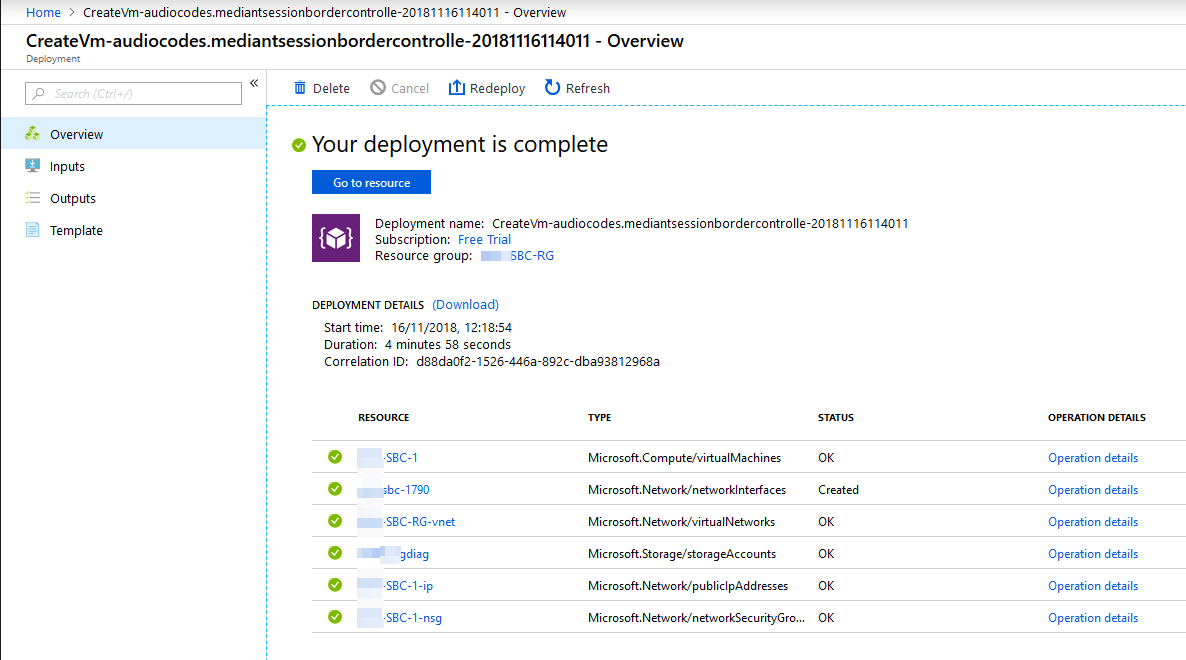Click the OK status for SBC-1
Image resolution: width=1186 pixels, height=660 pixels.
tap(826, 457)
